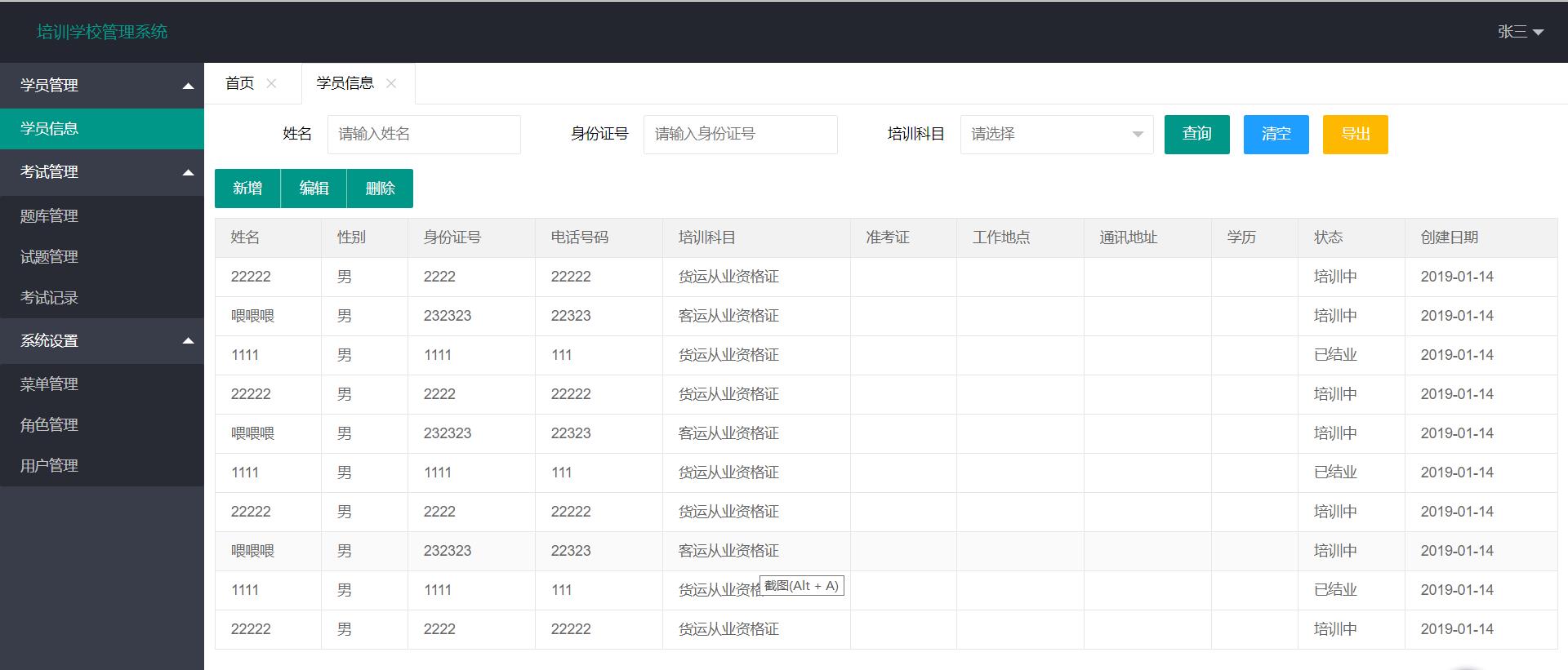The height and width of the screenshot is (670, 1568).
Task: Open 用户管理 in the sidebar
Action: 102,466
